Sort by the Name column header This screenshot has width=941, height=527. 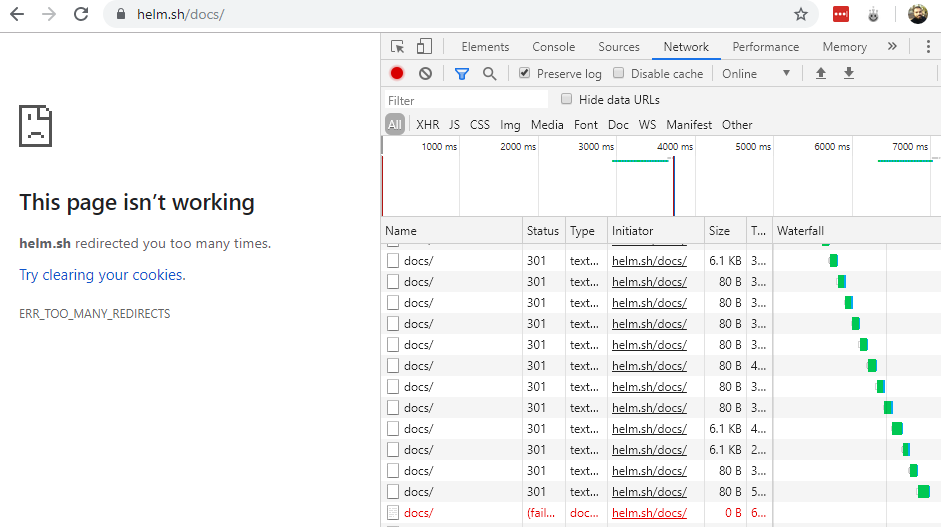(x=452, y=231)
